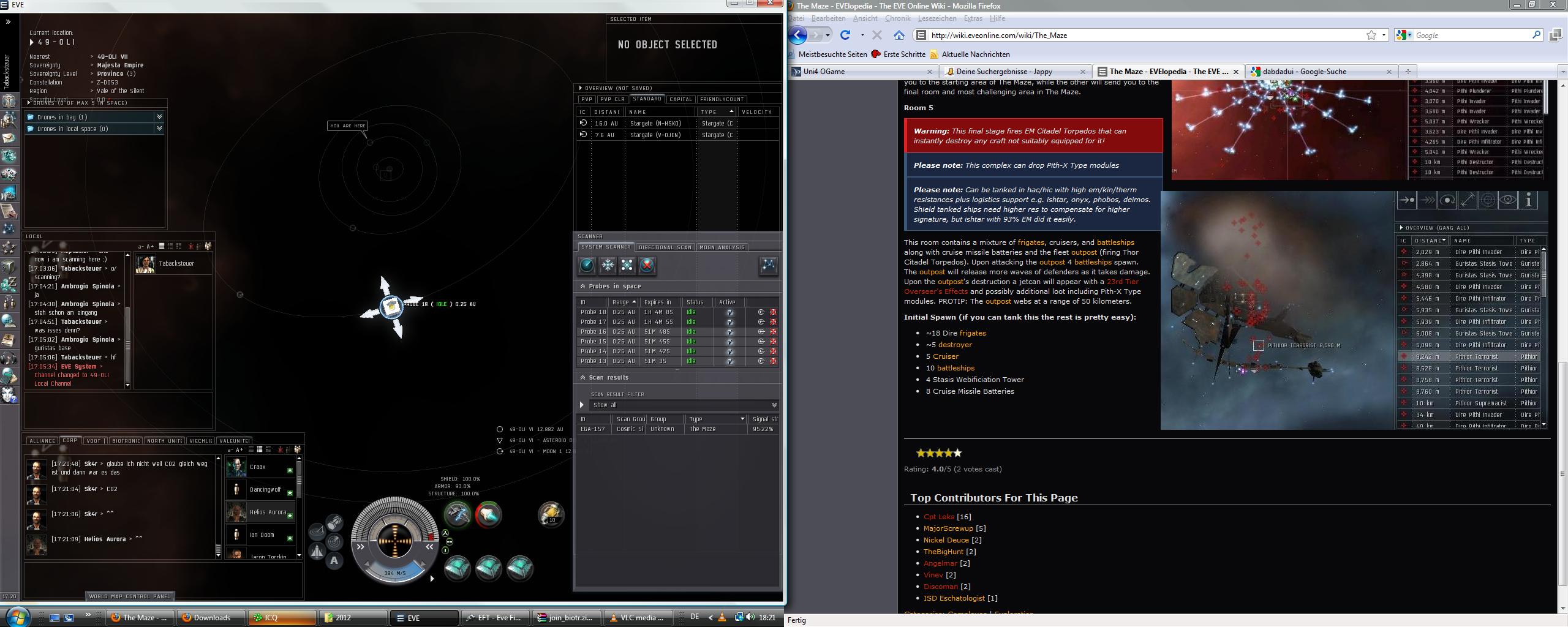Image resolution: width=1568 pixels, height=627 pixels.
Task: Click the Firefox home button
Action: [899, 35]
